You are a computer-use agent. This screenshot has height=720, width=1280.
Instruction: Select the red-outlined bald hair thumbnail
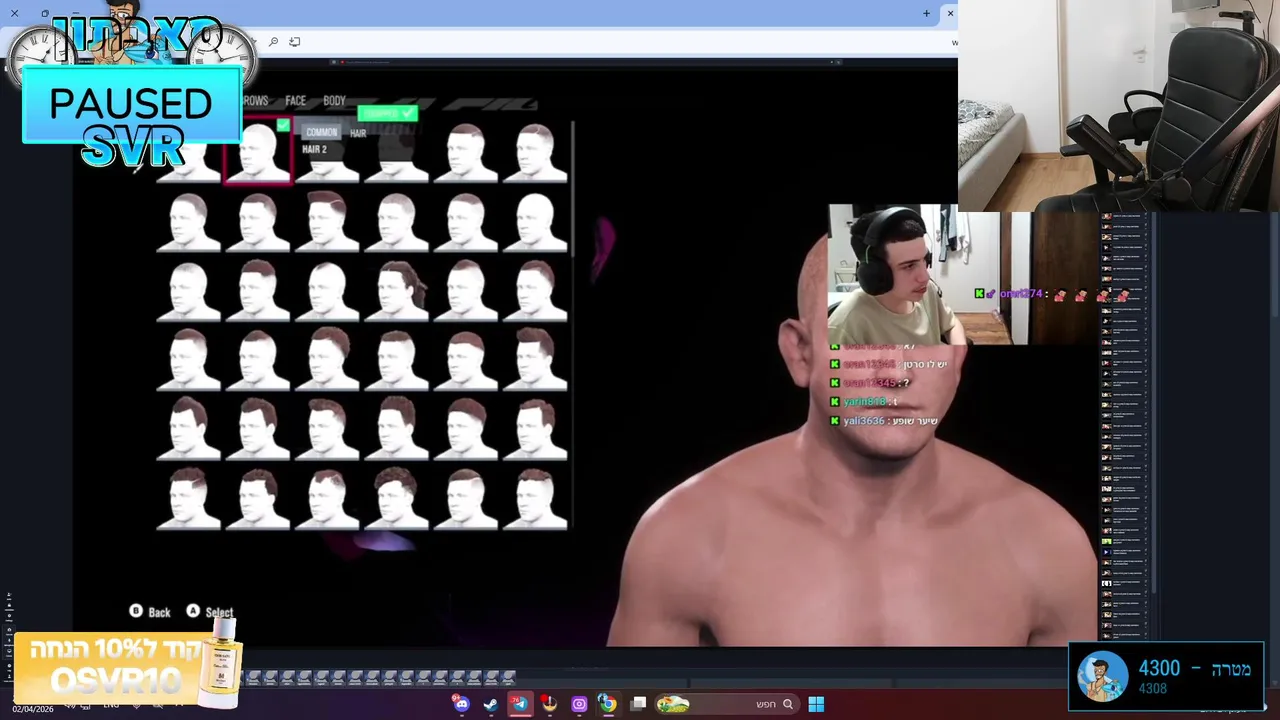[258, 152]
